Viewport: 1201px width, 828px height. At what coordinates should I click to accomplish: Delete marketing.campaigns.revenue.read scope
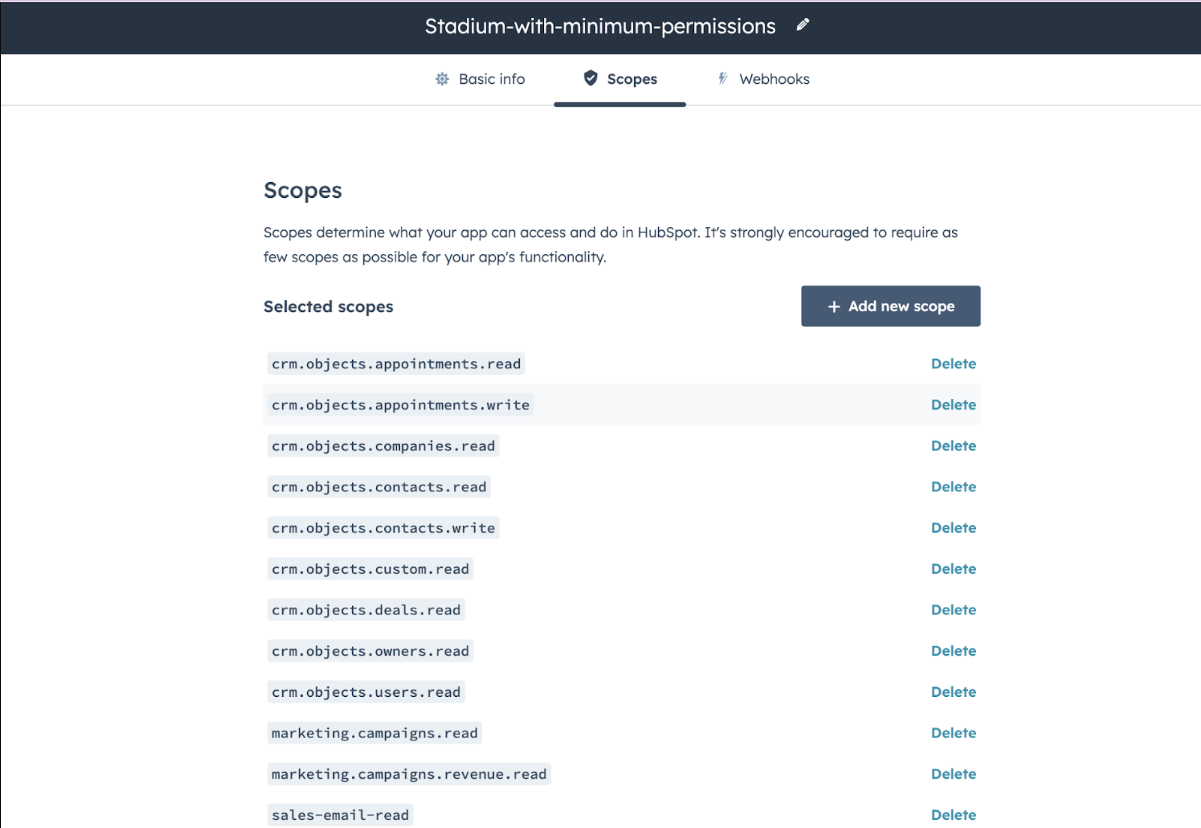tap(953, 774)
